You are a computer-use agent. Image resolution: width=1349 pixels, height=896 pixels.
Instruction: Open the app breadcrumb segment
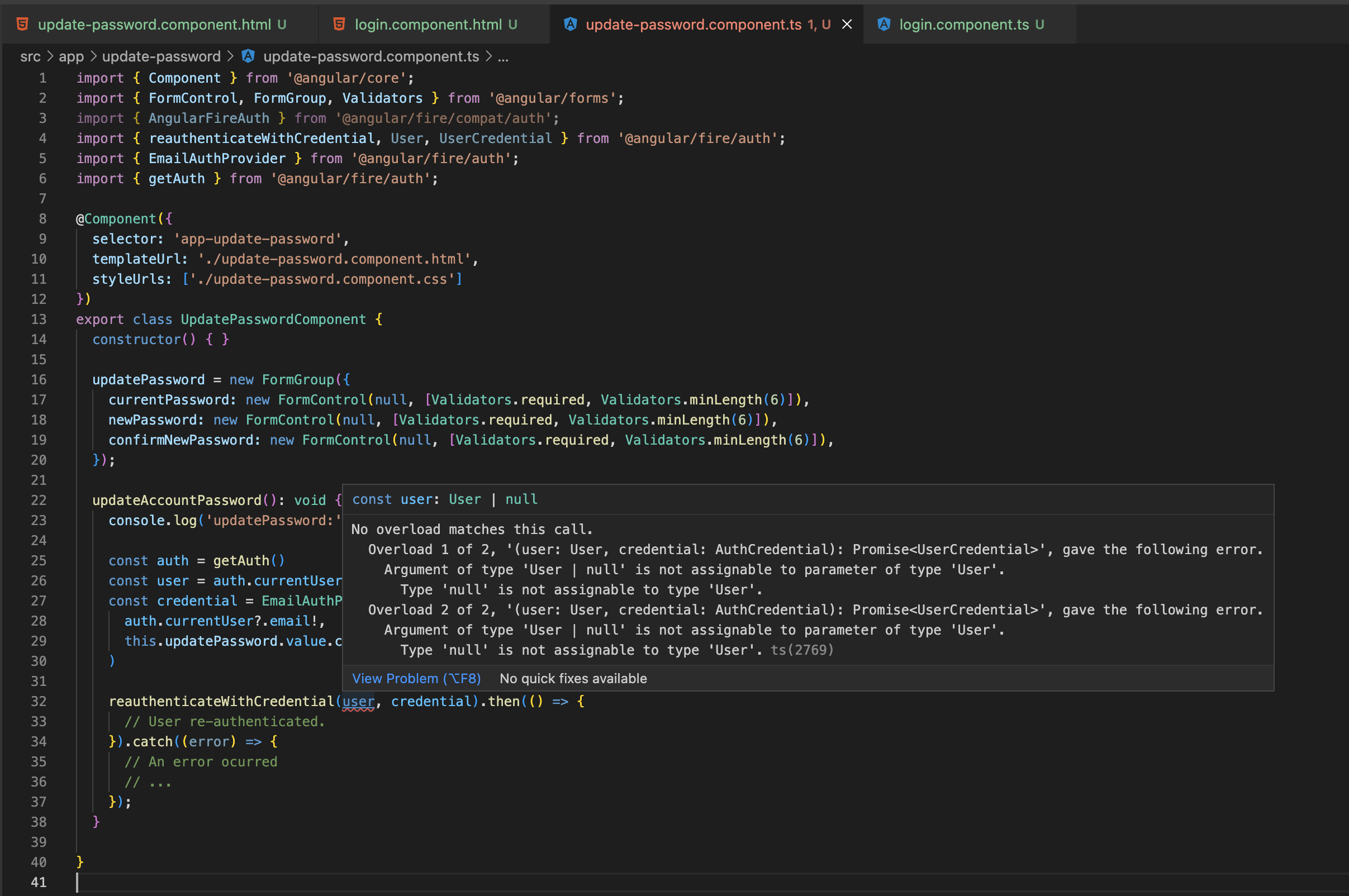(71, 56)
